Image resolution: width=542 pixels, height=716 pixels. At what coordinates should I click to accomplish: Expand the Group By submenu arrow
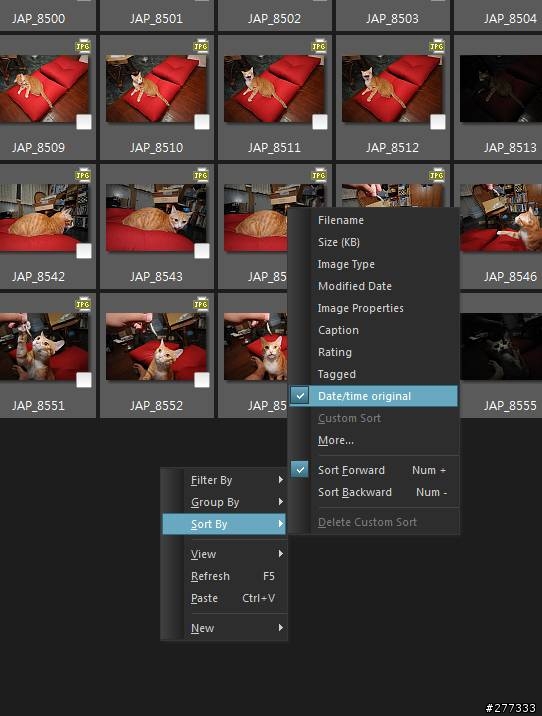(x=281, y=501)
